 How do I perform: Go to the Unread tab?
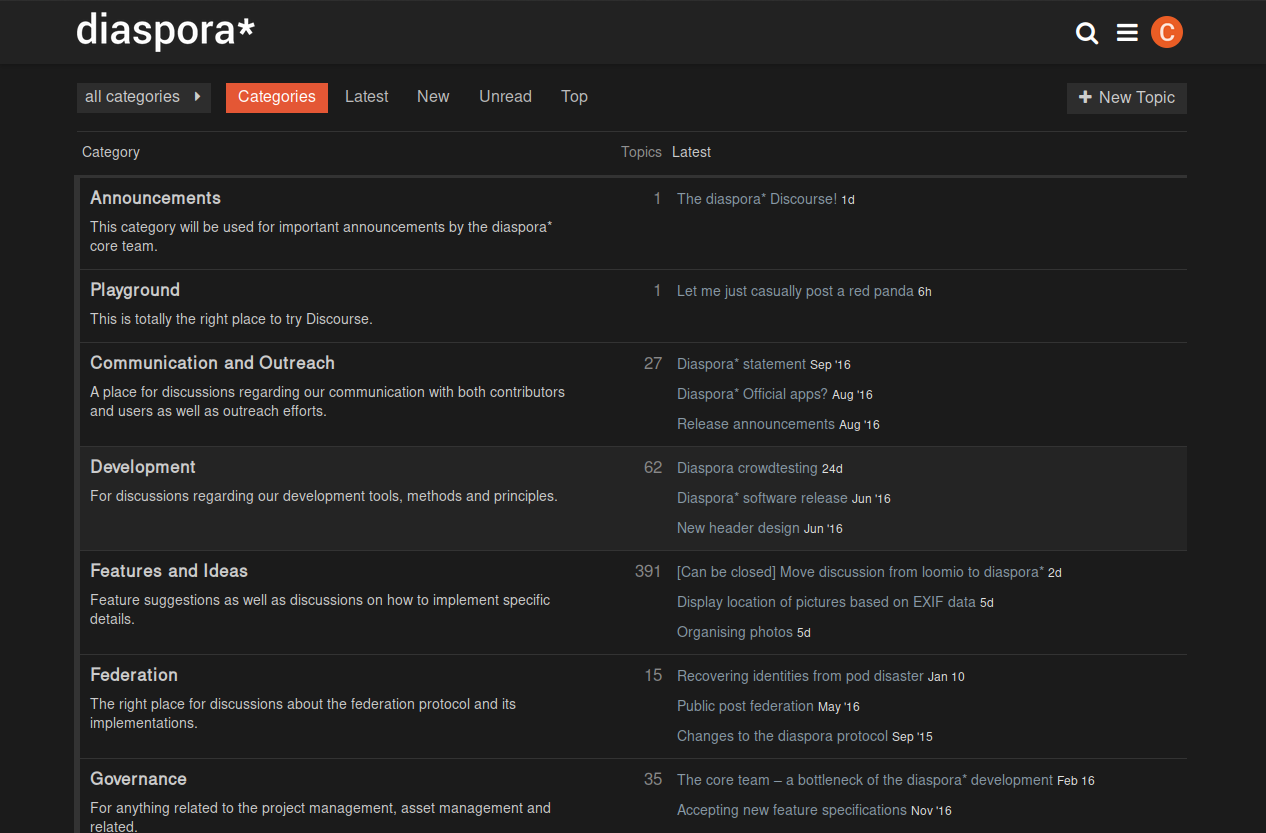(505, 97)
